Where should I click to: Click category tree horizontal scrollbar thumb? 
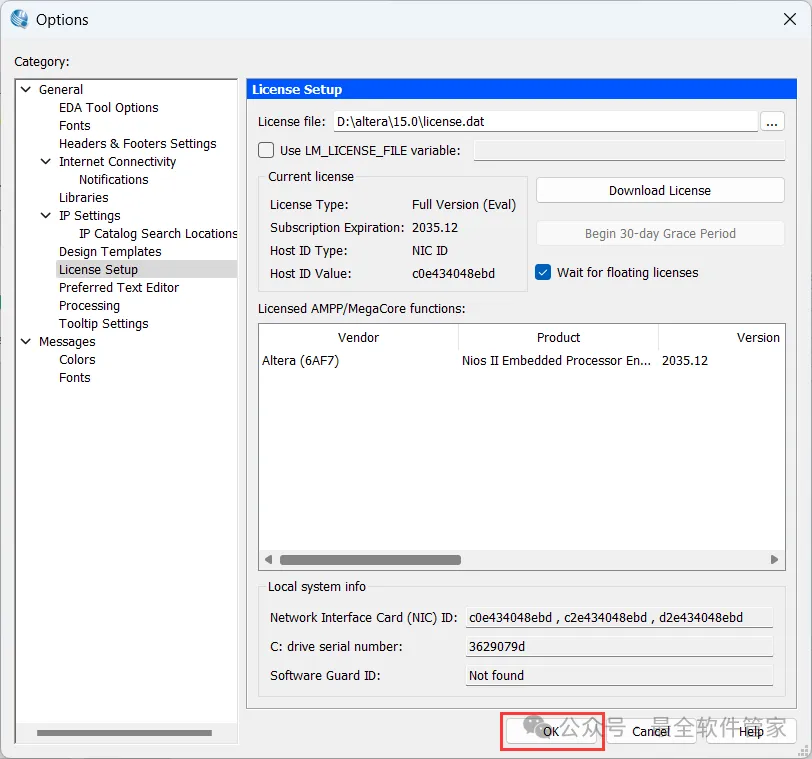coord(124,733)
